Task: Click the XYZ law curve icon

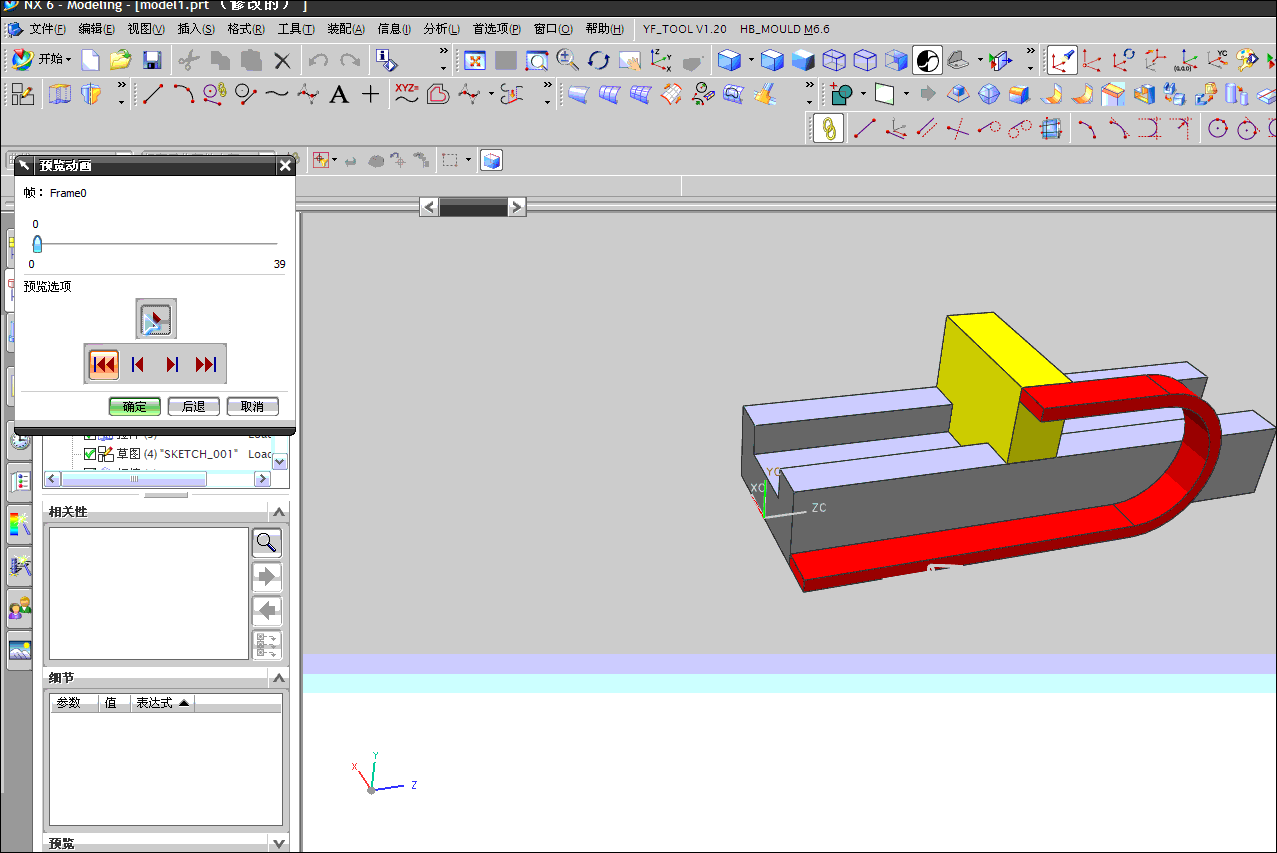Action: (406, 94)
